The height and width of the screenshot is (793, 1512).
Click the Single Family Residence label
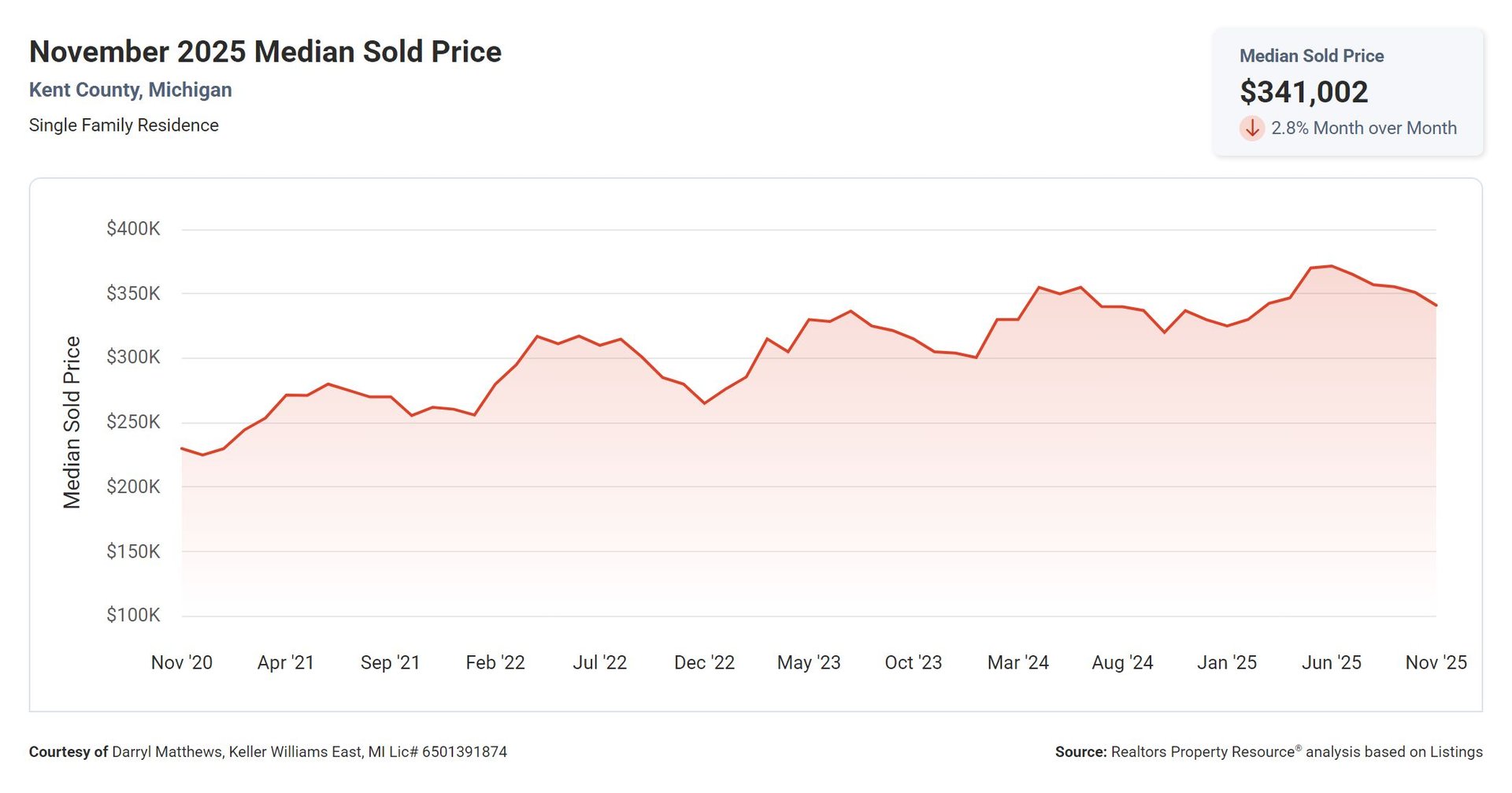(124, 125)
